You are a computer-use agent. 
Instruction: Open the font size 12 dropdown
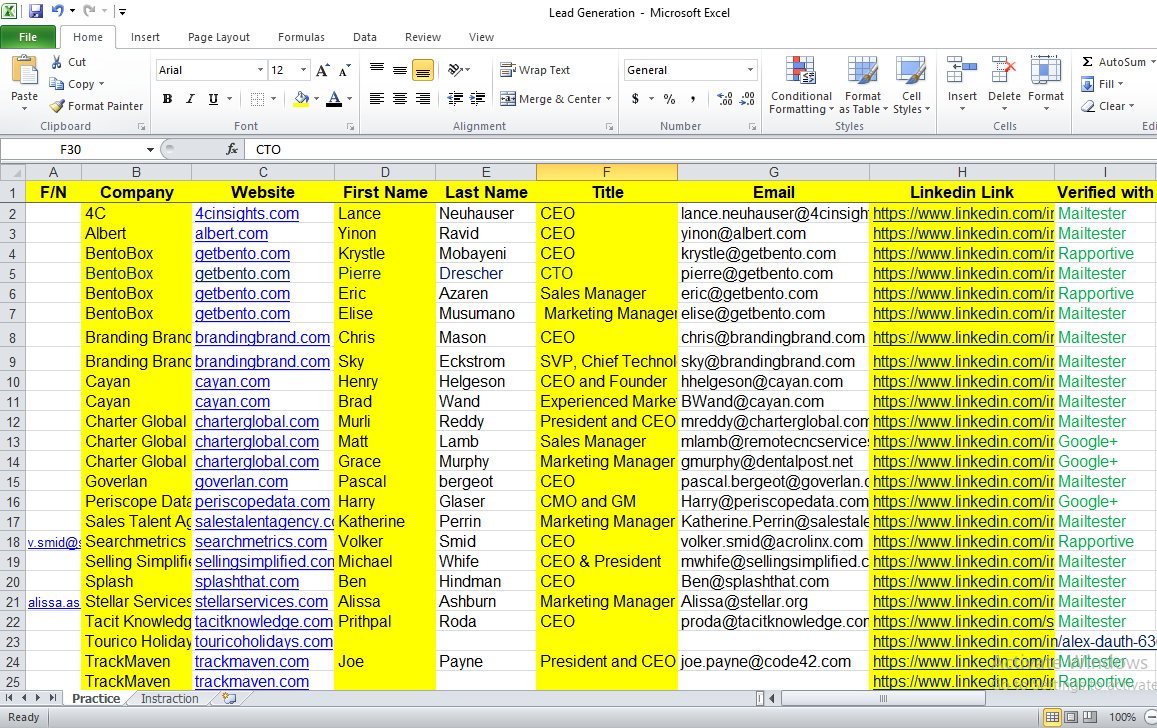point(303,70)
